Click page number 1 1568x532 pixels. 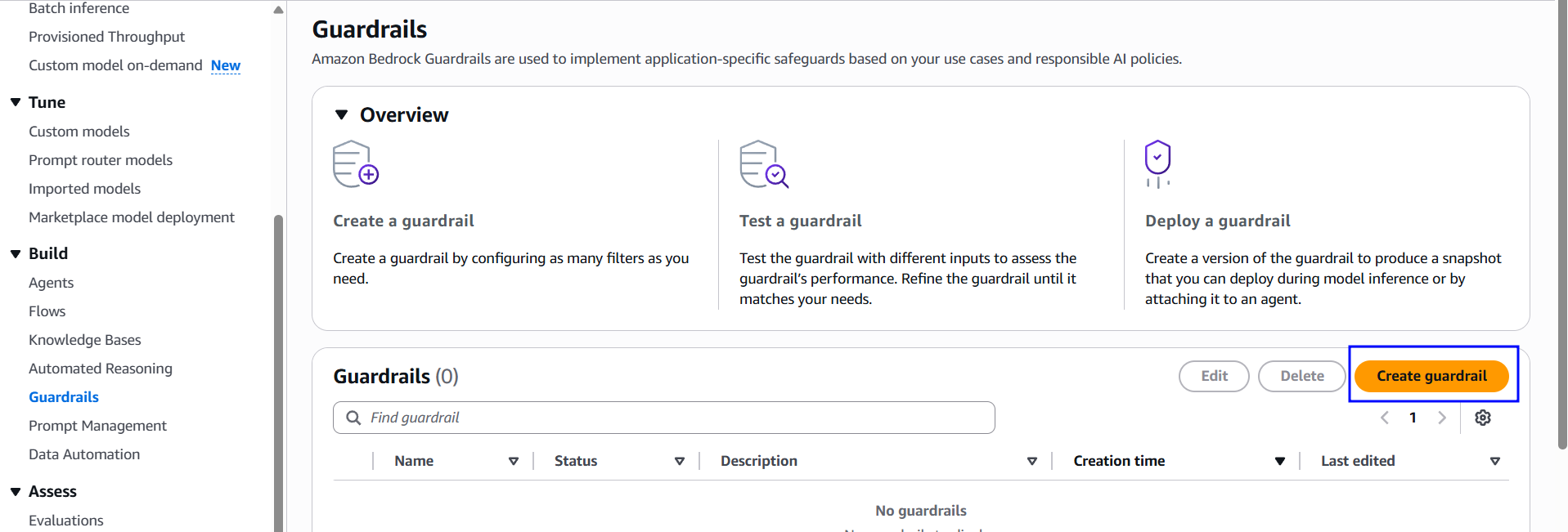1413,418
